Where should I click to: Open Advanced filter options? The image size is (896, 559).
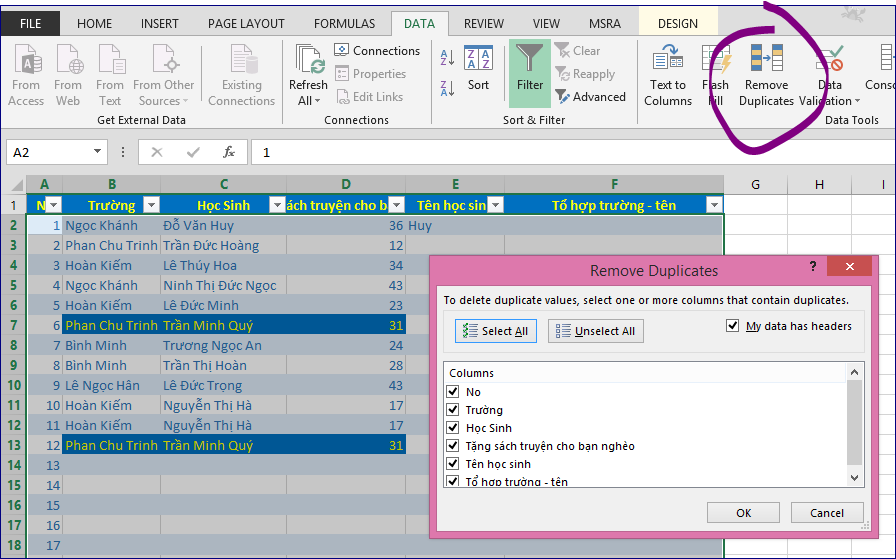click(x=590, y=97)
